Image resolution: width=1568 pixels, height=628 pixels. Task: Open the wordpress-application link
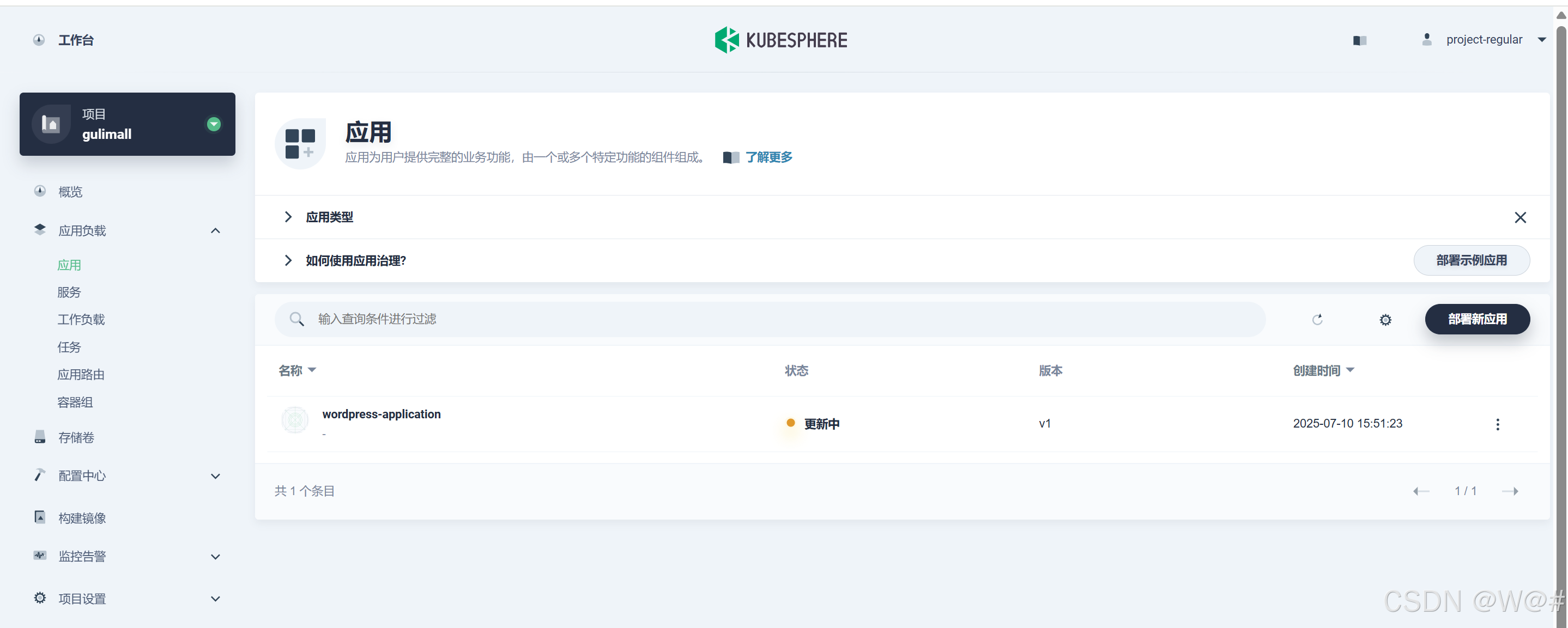(x=381, y=414)
